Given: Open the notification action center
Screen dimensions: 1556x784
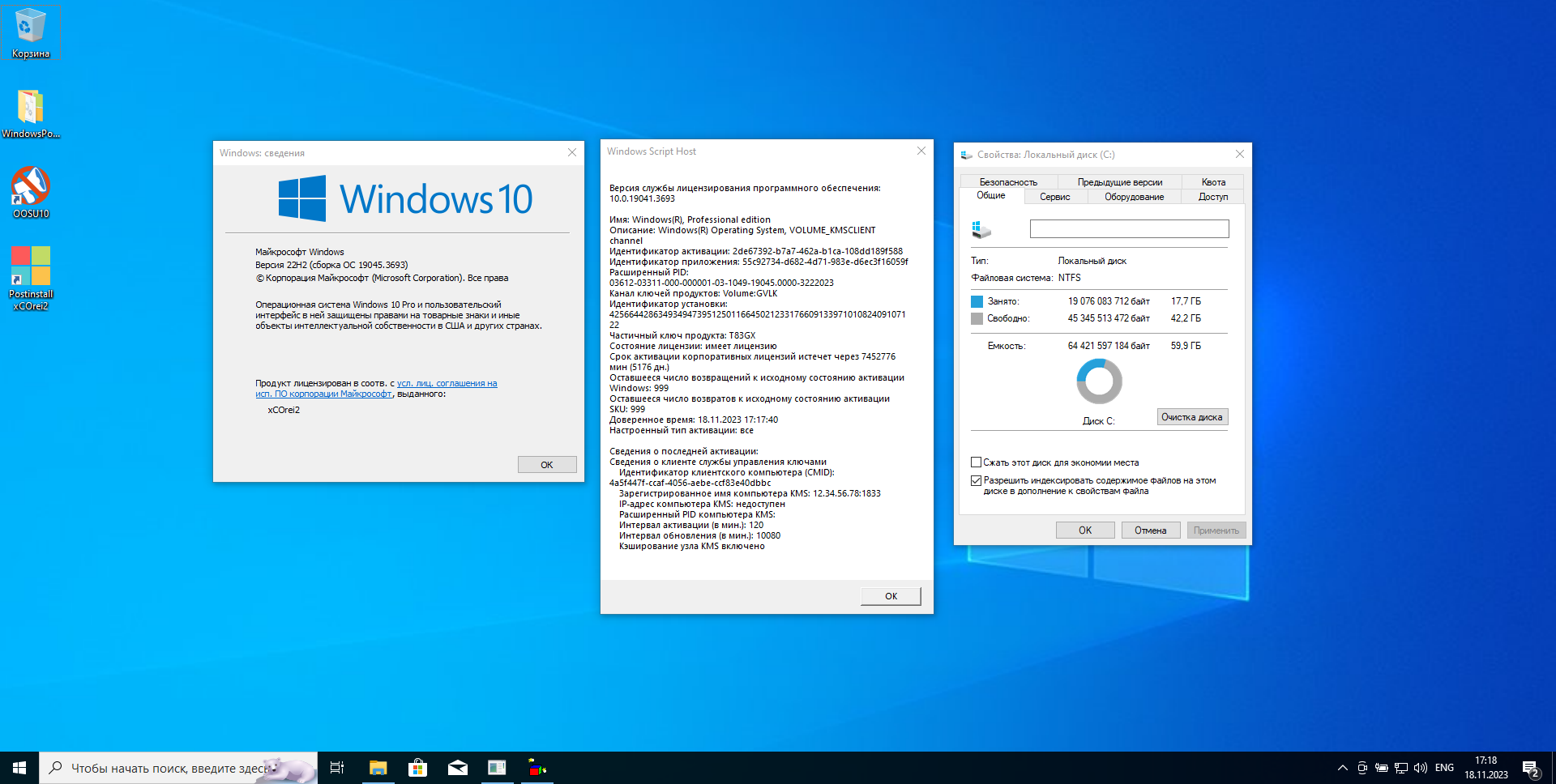Looking at the screenshot, I should pyautogui.click(x=1530, y=768).
